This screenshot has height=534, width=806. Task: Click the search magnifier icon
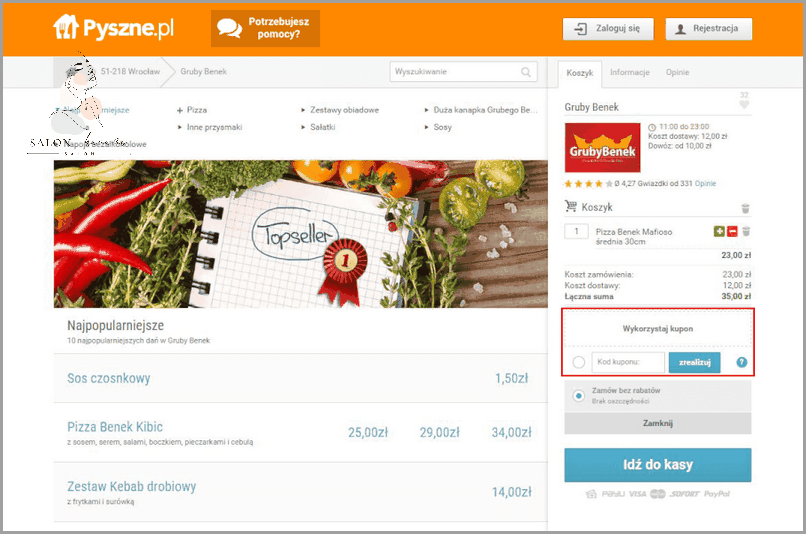(526, 72)
